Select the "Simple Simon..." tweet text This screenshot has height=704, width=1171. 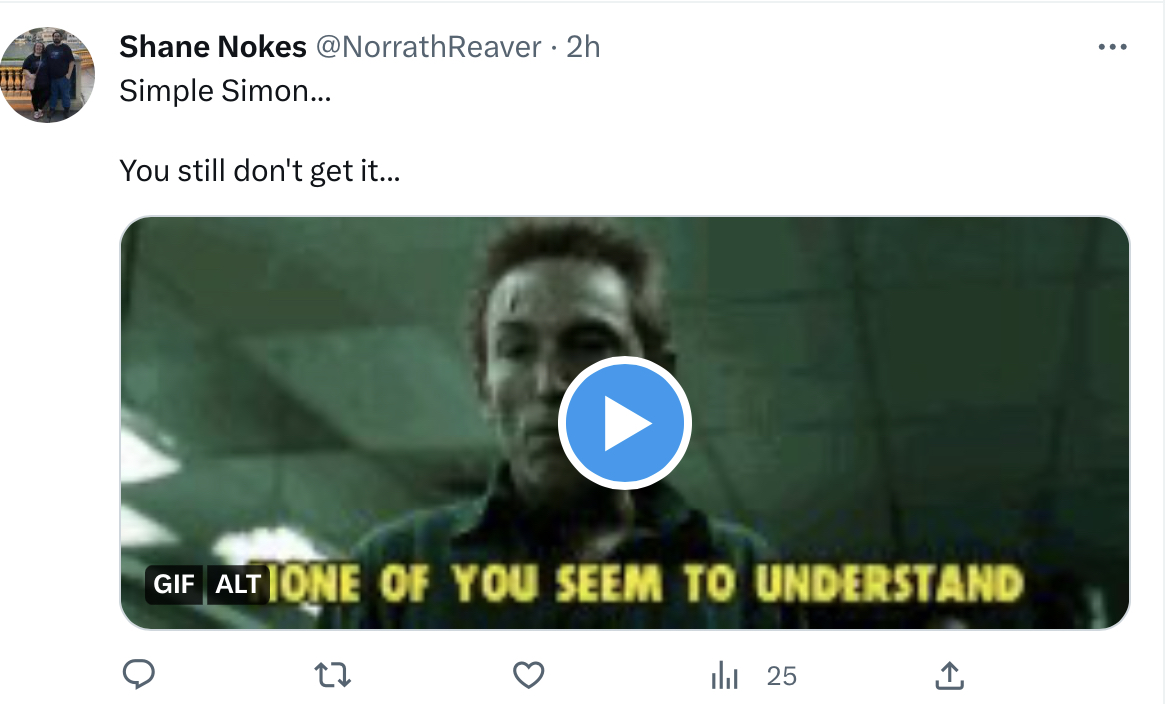[x=226, y=91]
